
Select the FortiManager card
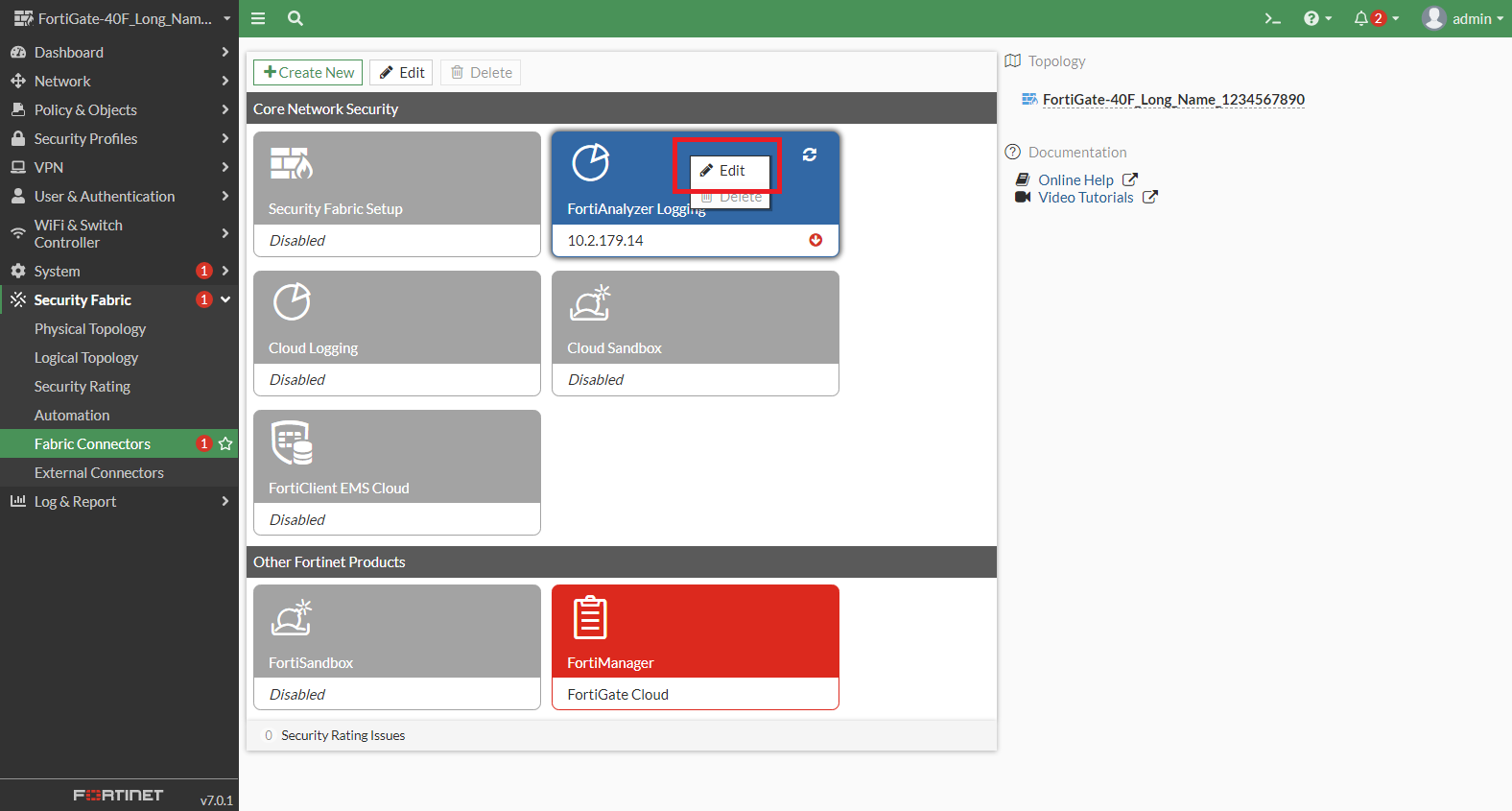click(x=696, y=647)
